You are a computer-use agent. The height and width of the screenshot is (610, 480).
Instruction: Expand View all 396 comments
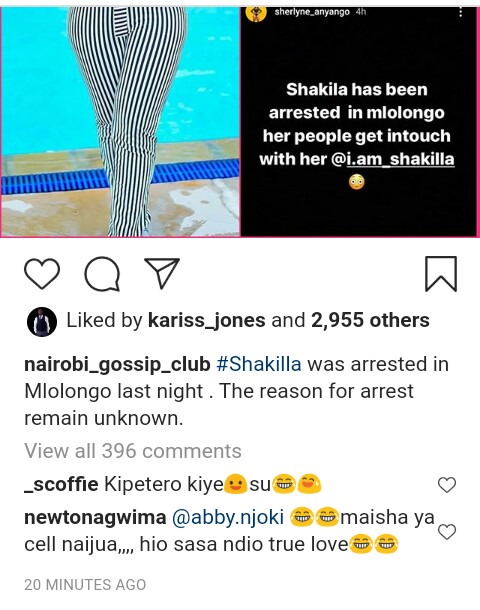(133, 451)
